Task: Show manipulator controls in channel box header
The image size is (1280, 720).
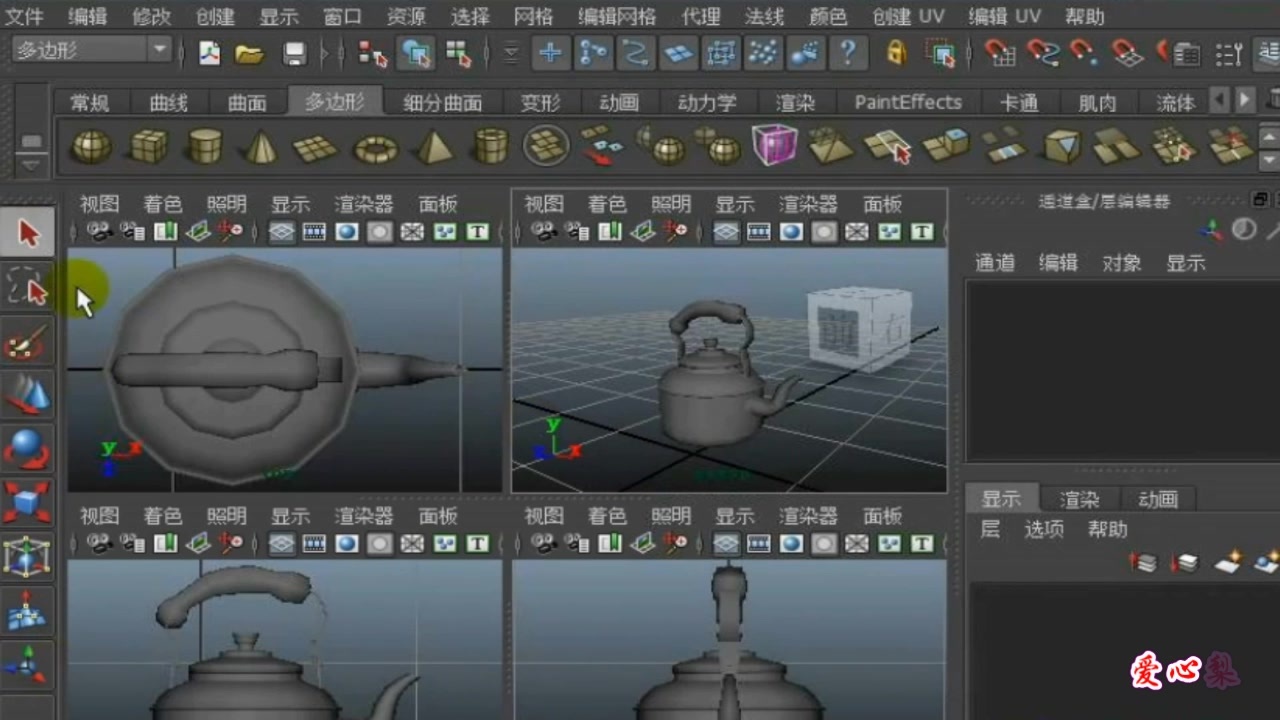Action: (x=1212, y=231)
